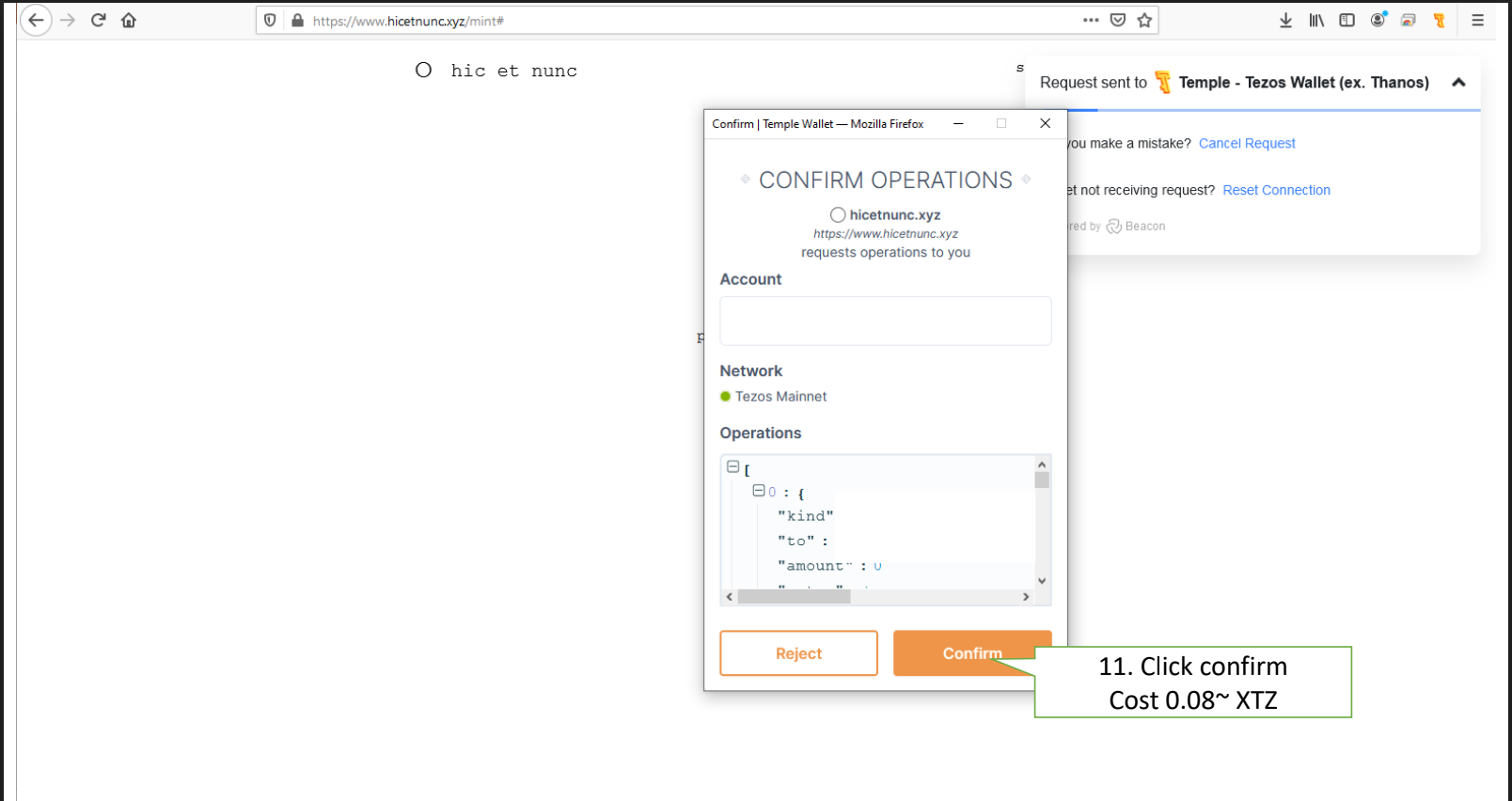This screenshot has width=1512, height=801.
Task: Click the "to" key in Operations
Action: coord(795,541)
